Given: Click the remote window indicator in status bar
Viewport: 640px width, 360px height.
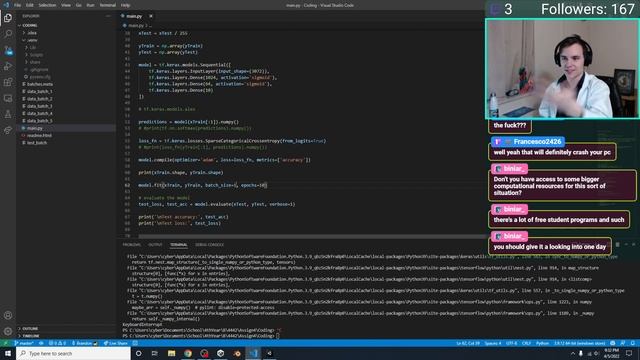Looking at the screenshot, I should tap(6, 343).
